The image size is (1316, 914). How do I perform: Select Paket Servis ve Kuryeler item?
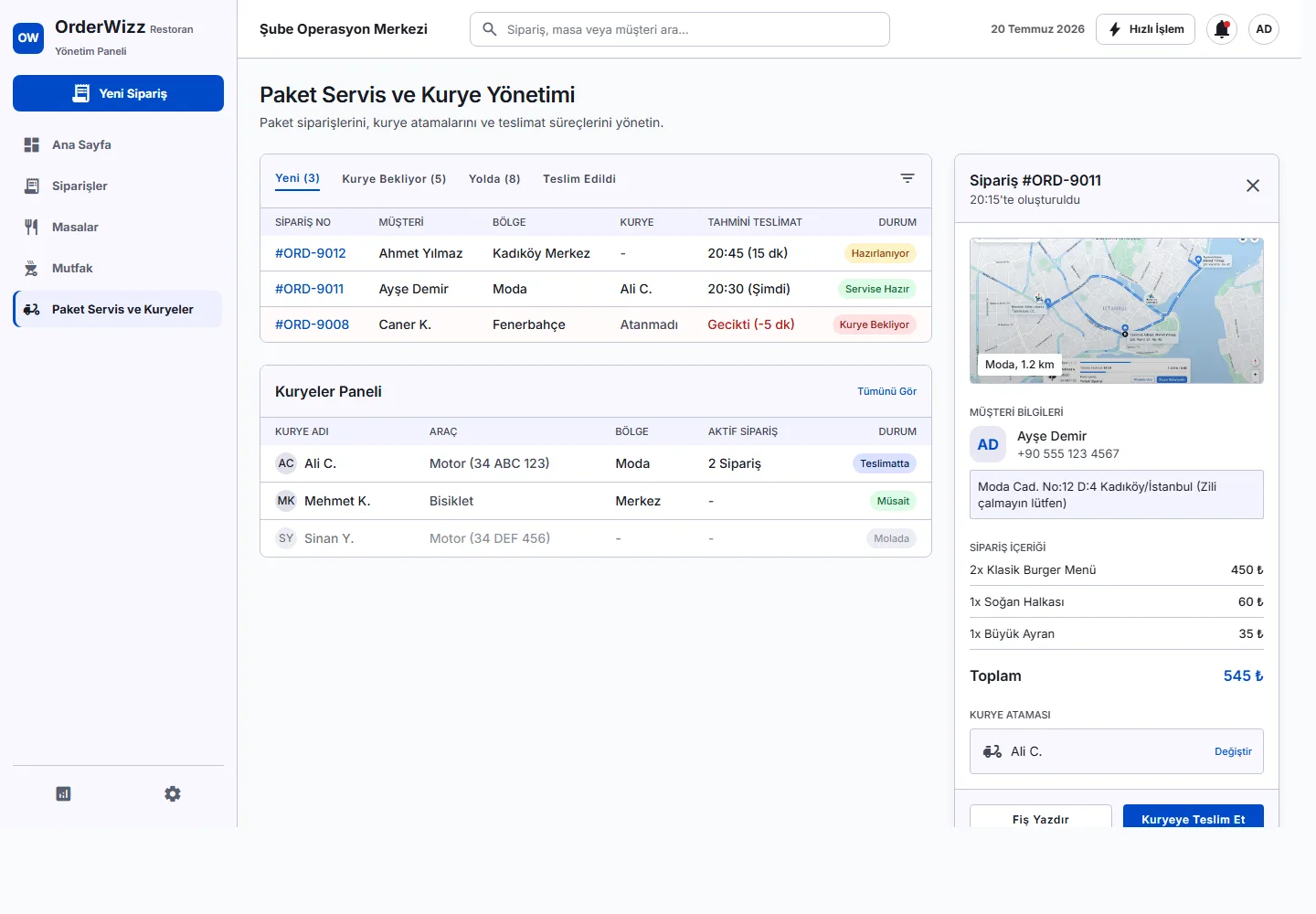pyautogui.click(x=118, y=309)
